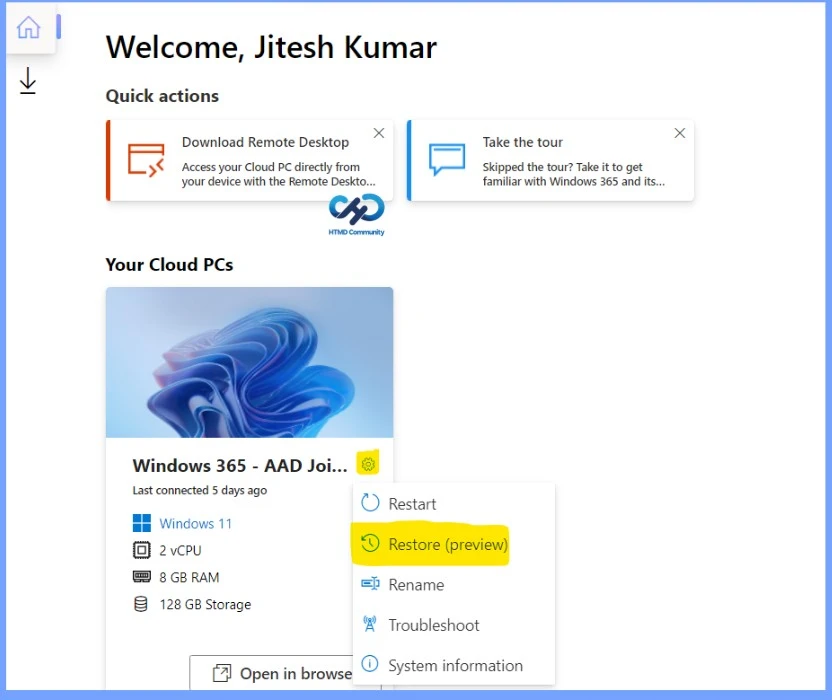Click the Take the tour chat icon

click(x=447, y=159)
